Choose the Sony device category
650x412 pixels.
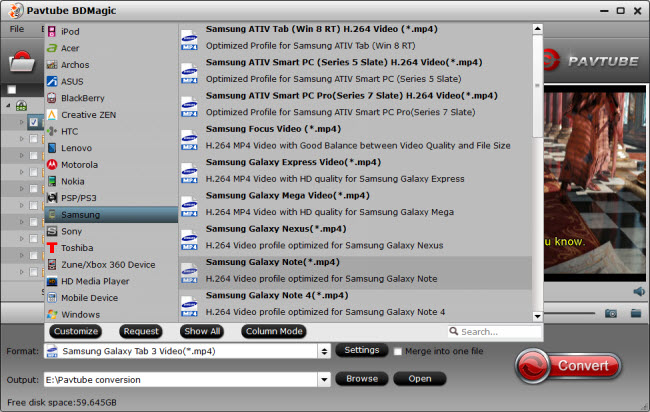coord(111,231)
